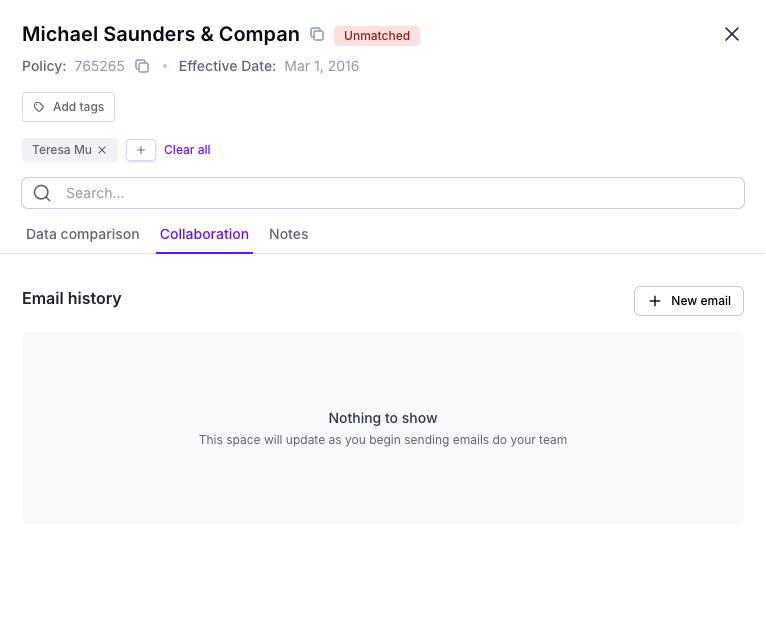Click the policy number 765265 text
This screenshot has height=627, width=766.
[x=100, y=66]
